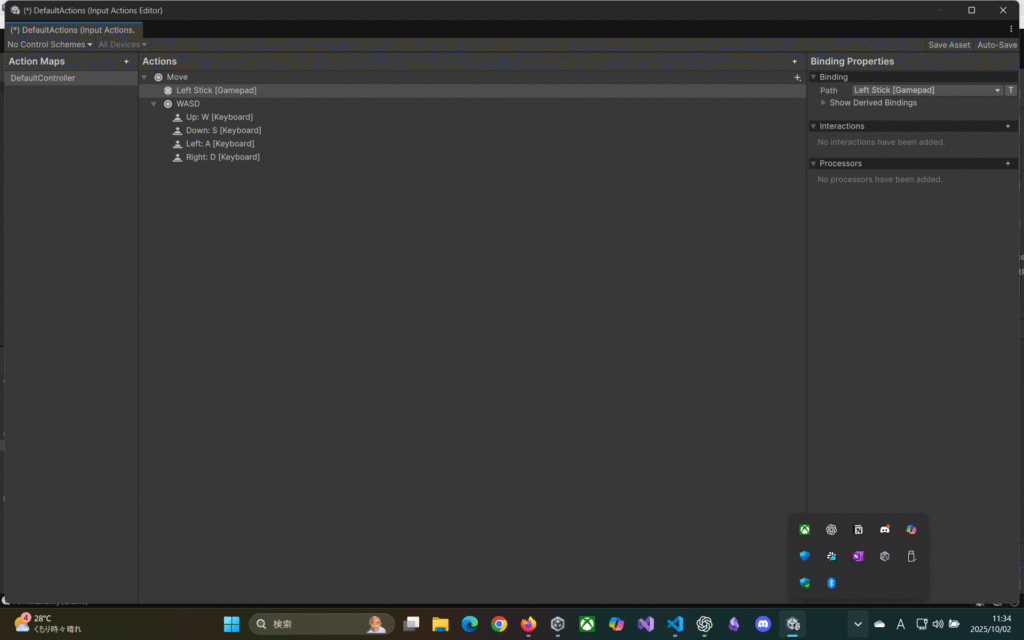Open the window's three-dot options menu
This screenshot has width=1024, height=640.
coord(1011,29)
